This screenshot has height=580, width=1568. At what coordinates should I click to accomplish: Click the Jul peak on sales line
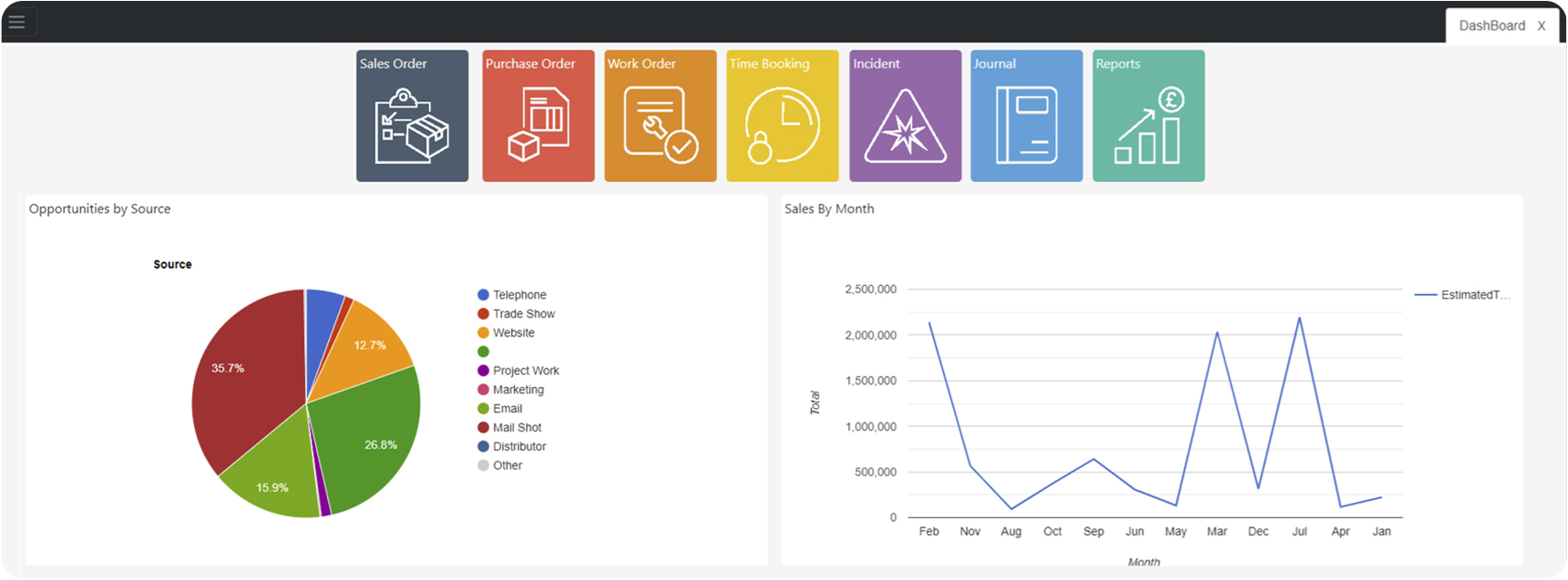coord(1299,319)
